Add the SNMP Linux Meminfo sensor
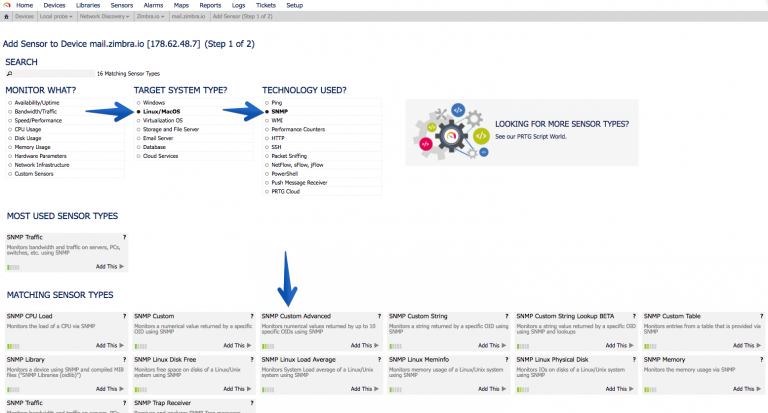Viewport: 768px width, 413px height. 492,389
